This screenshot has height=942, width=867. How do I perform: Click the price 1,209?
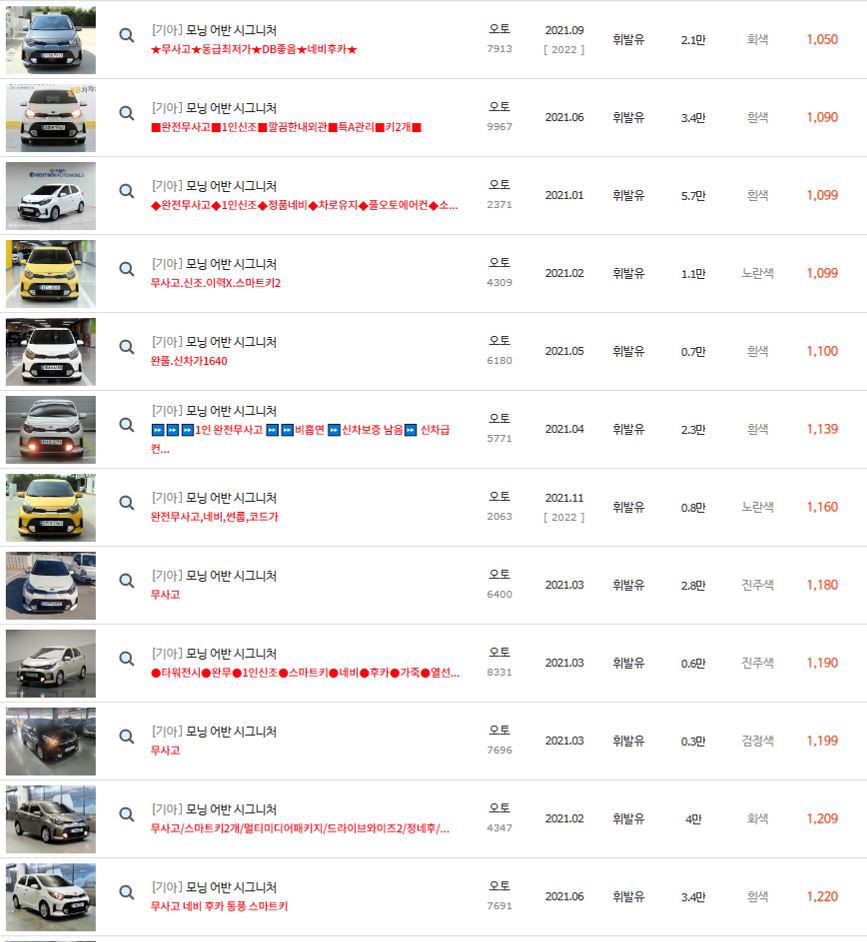(822, 819)
